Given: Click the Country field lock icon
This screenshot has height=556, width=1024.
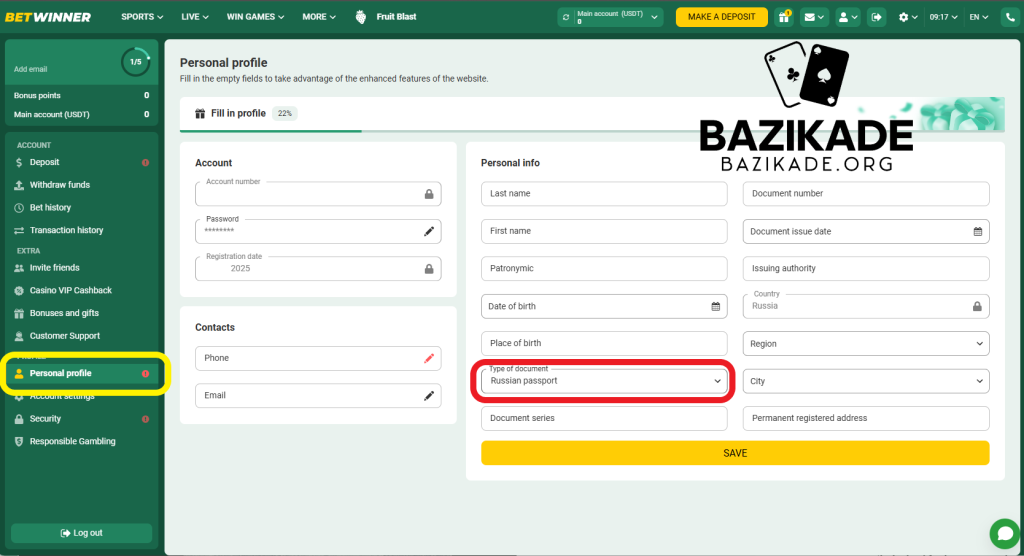Looking at the screenshot, I should 977,306.
